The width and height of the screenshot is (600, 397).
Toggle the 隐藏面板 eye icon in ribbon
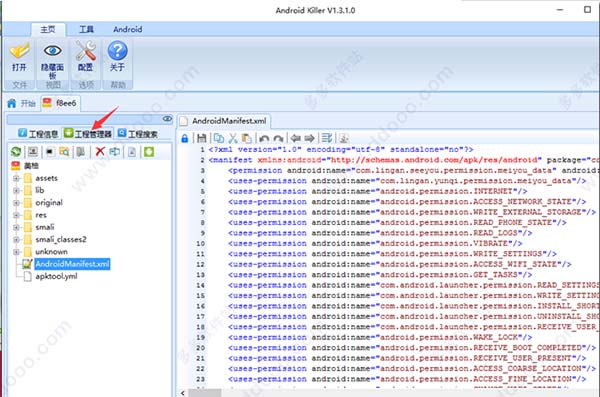pyautogui.click(x=52, y=50)
